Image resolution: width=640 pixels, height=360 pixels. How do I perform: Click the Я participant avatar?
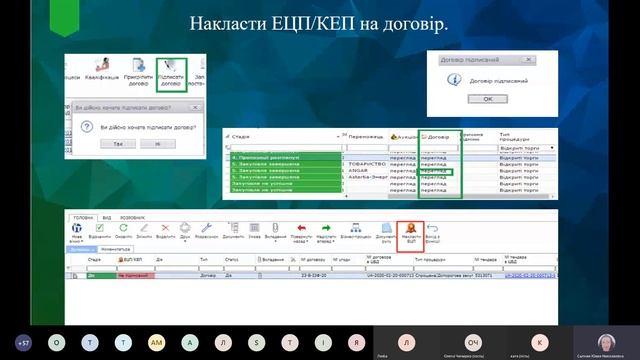point(356,343)
